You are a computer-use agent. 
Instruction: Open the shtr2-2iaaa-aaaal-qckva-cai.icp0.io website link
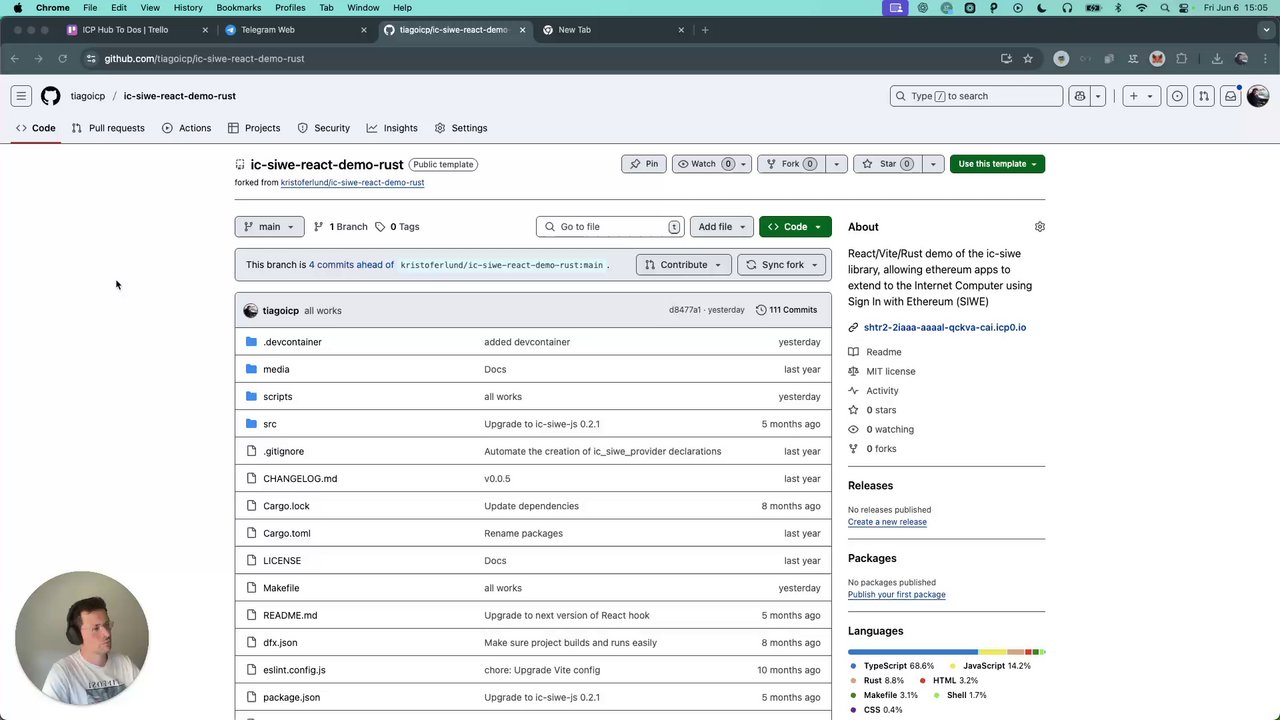[945, 328]
